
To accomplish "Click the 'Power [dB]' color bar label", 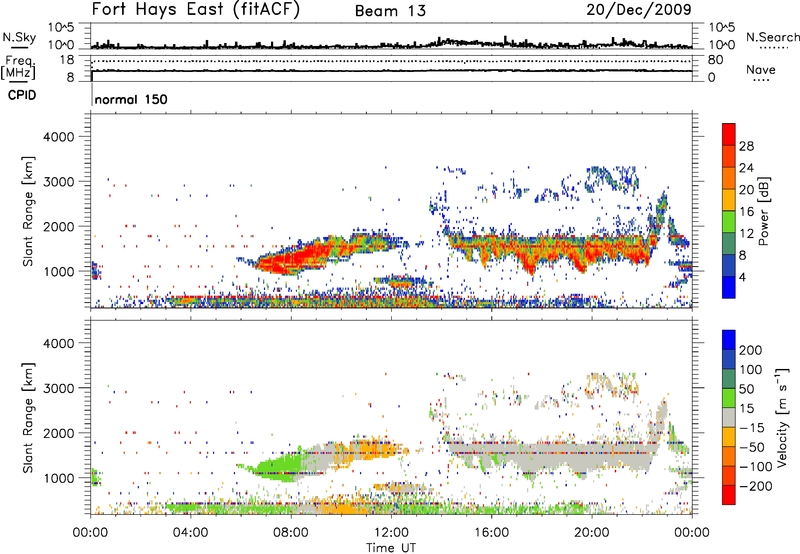I will (x=763, y=211).
